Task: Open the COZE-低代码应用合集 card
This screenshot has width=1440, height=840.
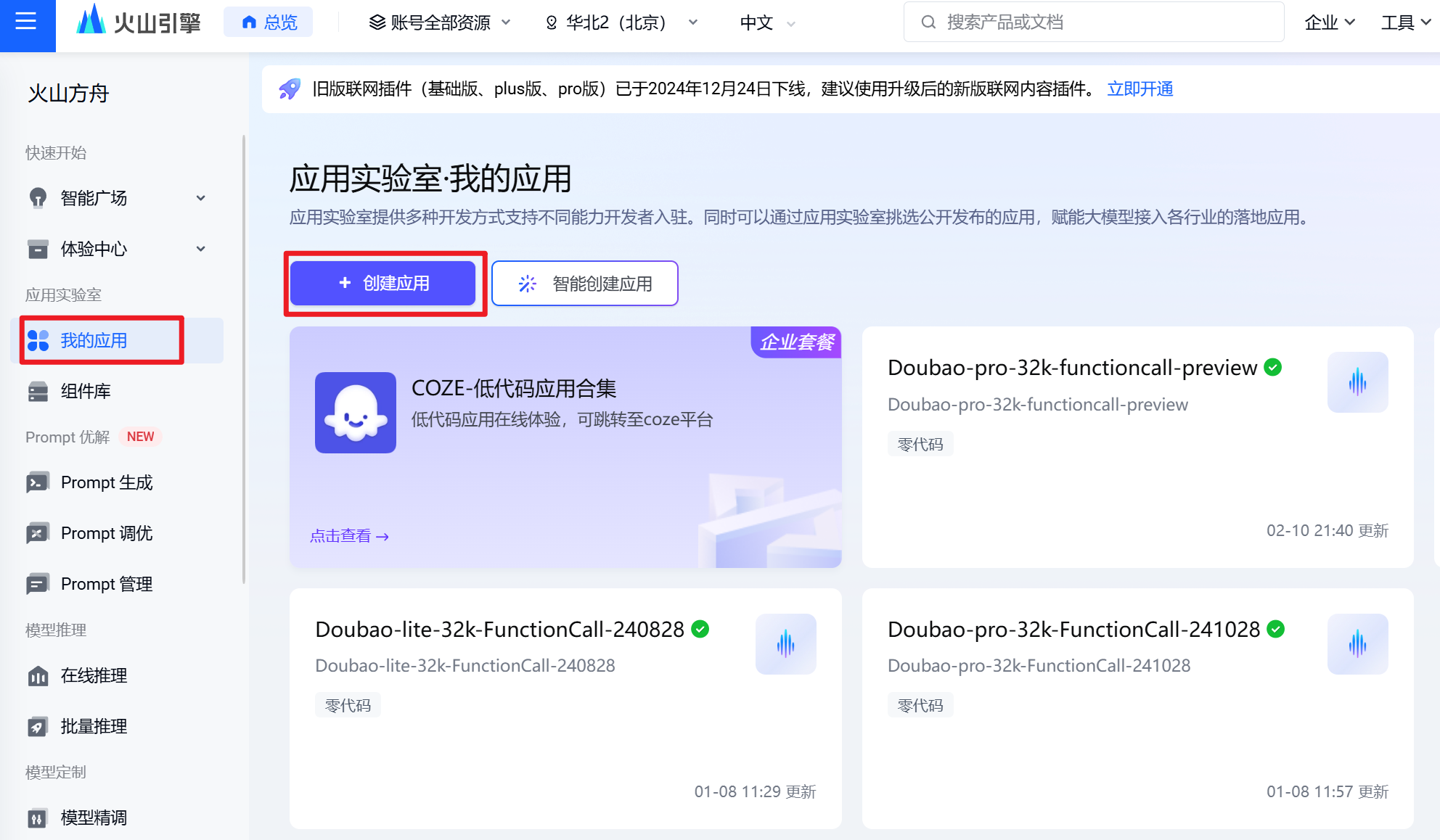Action: coord(565,447)
